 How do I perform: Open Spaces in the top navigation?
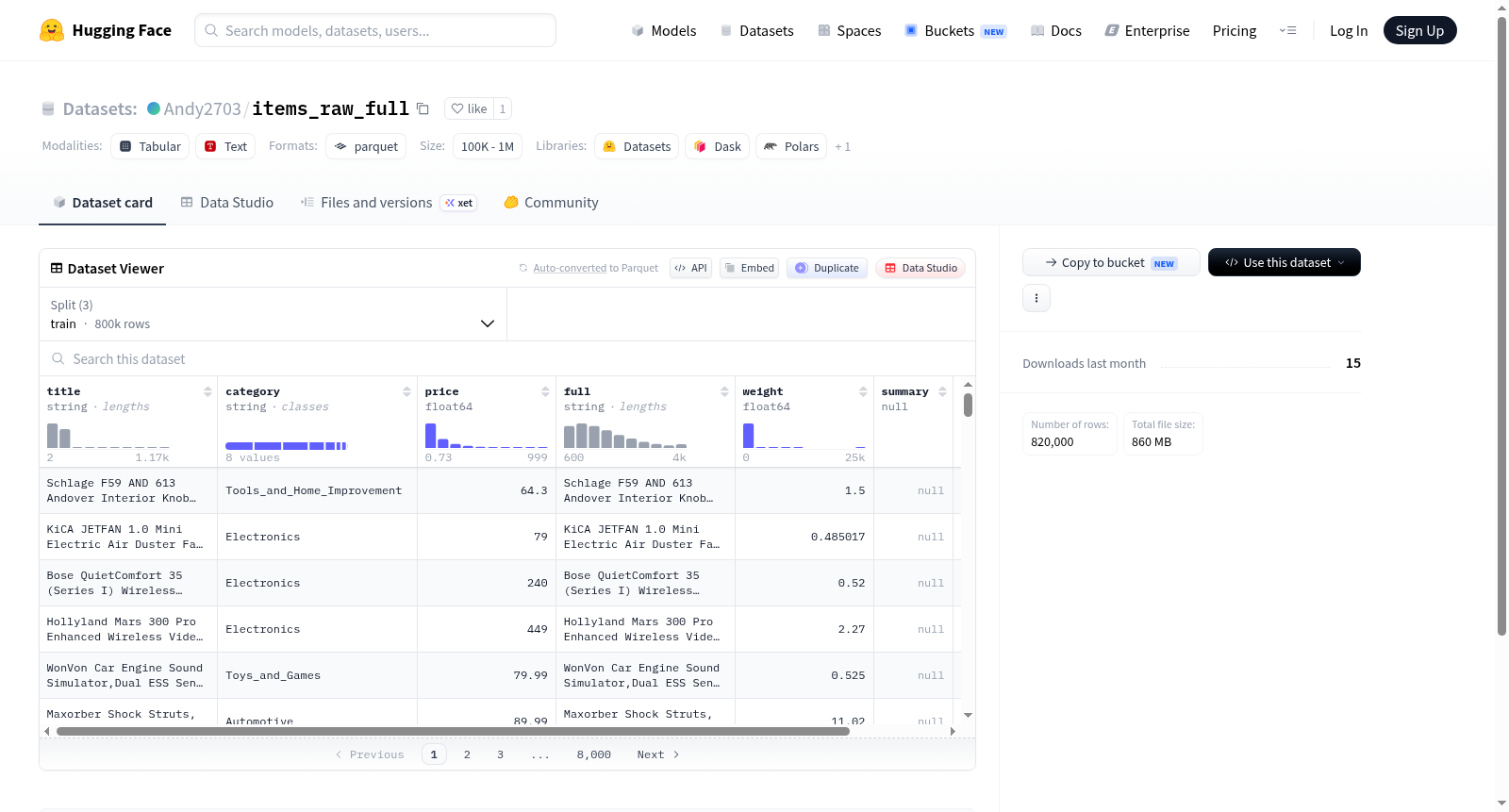click(849, 30)
